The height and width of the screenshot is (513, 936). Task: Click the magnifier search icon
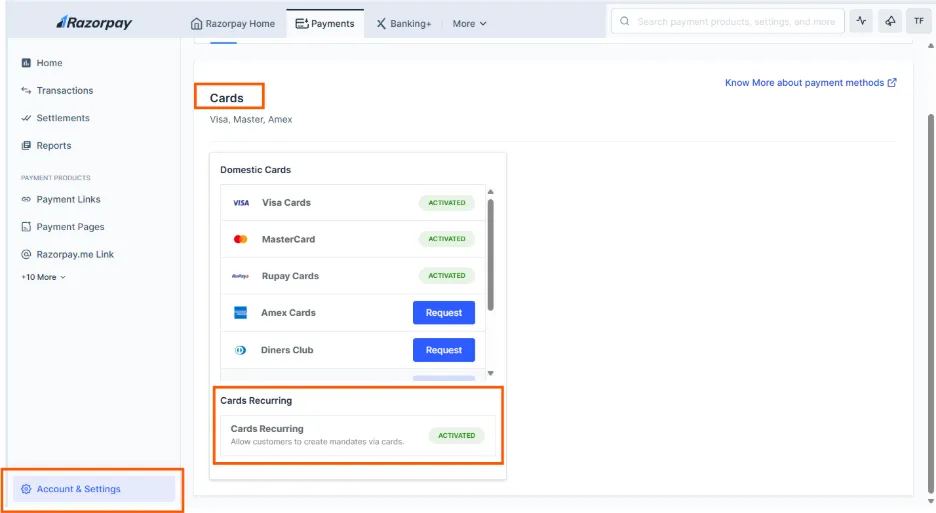pos(624,21)
